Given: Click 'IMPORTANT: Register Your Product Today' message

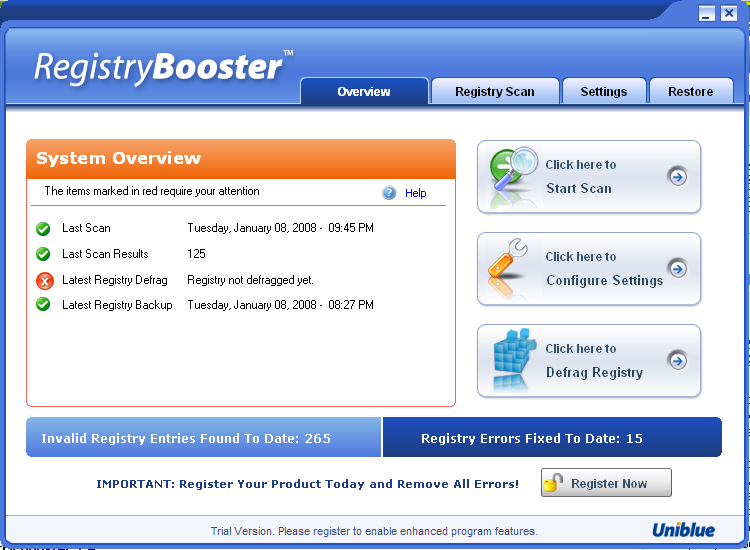Looking at the screenshot, I should tap(308, 484).
